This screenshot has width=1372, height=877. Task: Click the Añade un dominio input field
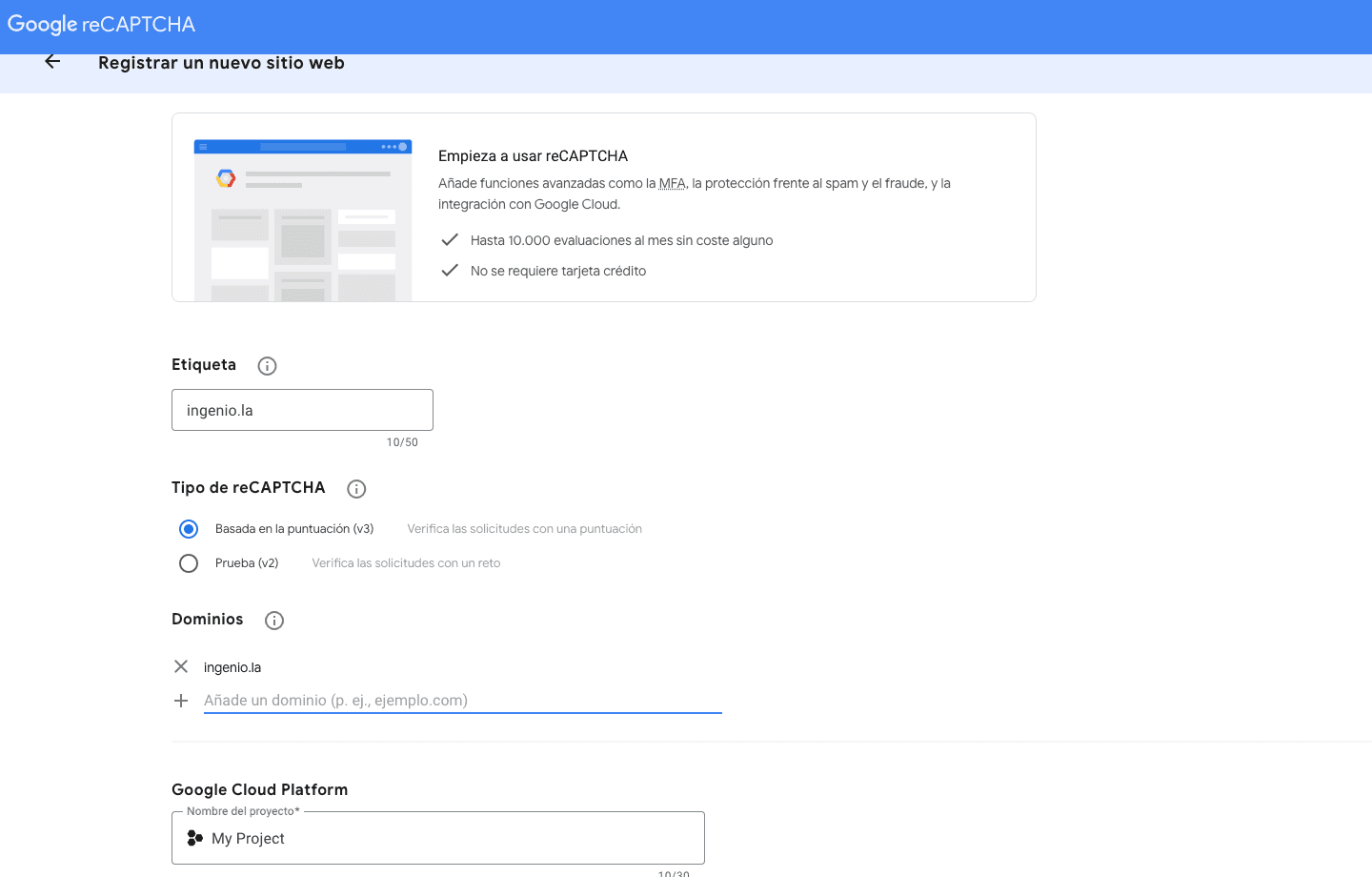click(x=462, y=701)
